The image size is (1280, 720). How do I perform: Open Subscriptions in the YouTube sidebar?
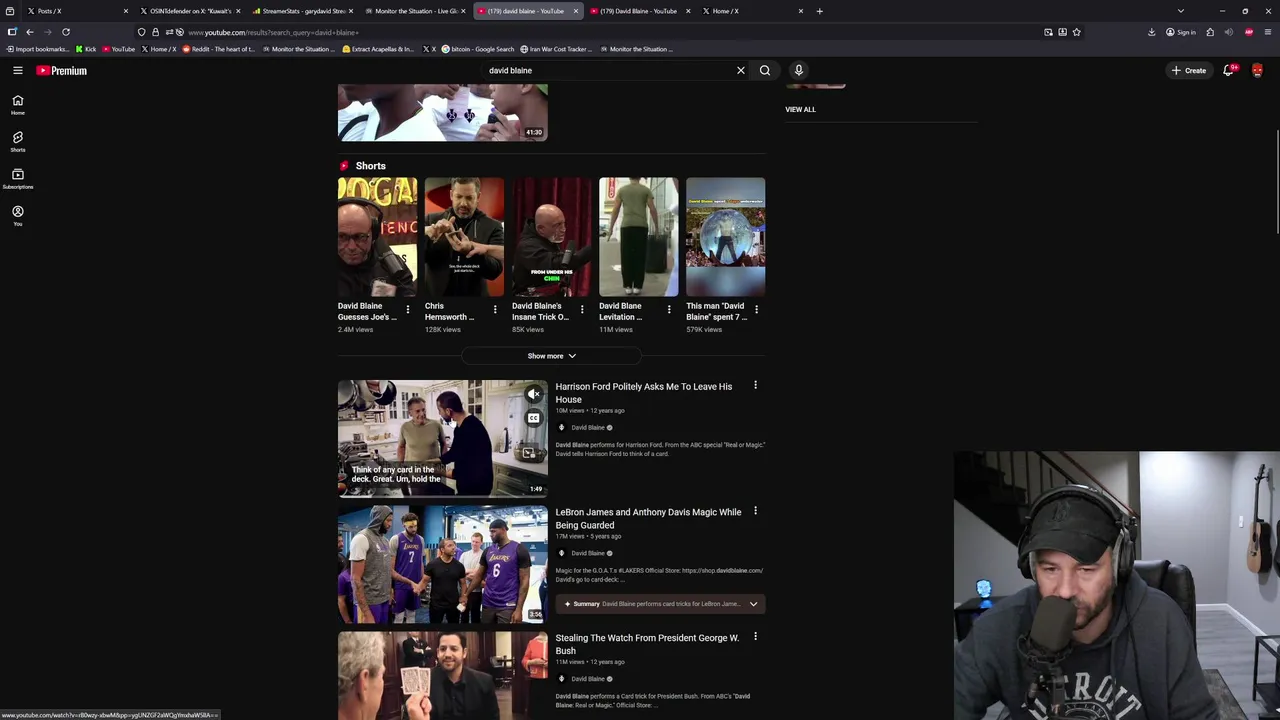point(17,178)
